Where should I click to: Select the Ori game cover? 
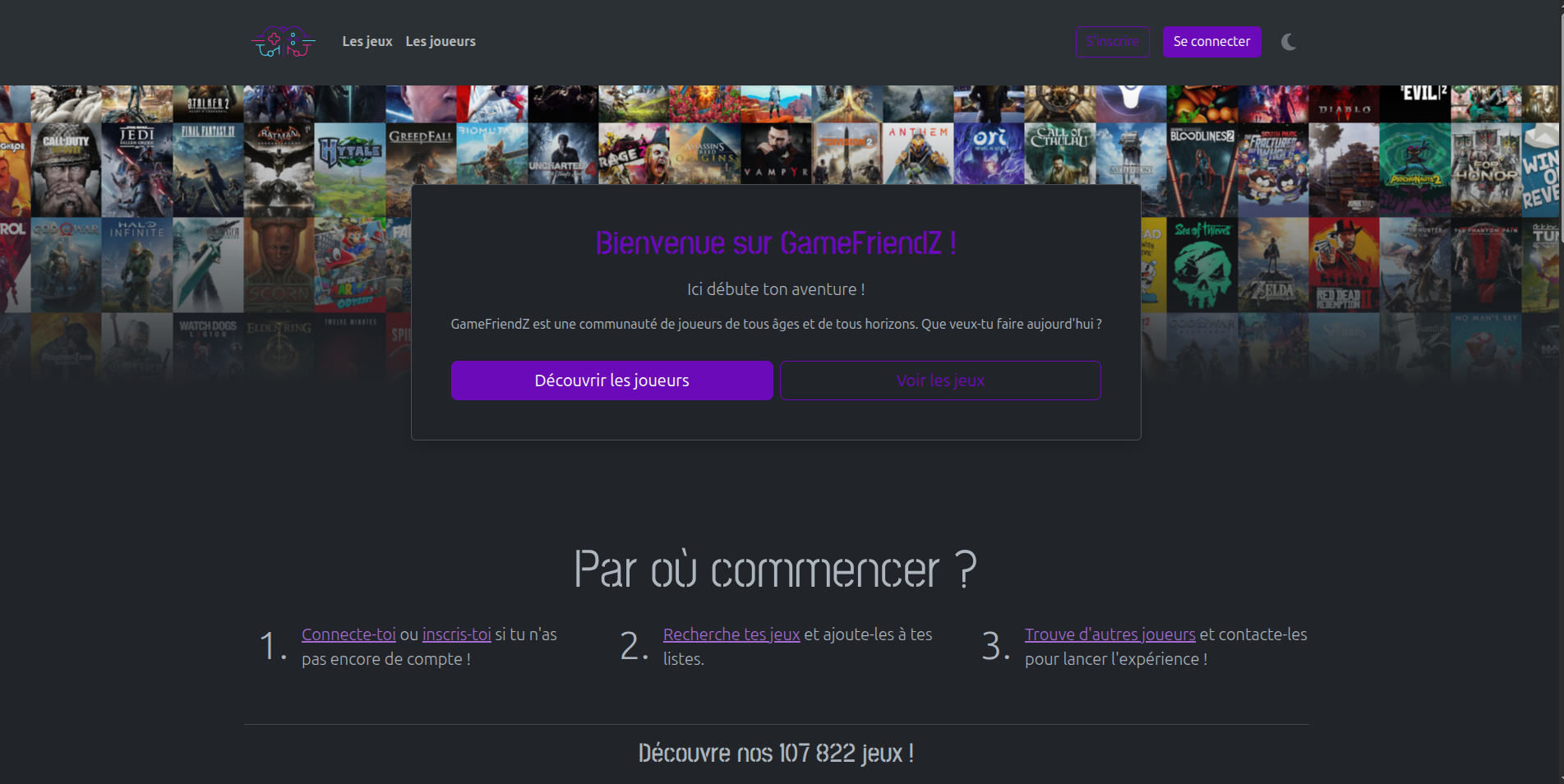point(989,154)
